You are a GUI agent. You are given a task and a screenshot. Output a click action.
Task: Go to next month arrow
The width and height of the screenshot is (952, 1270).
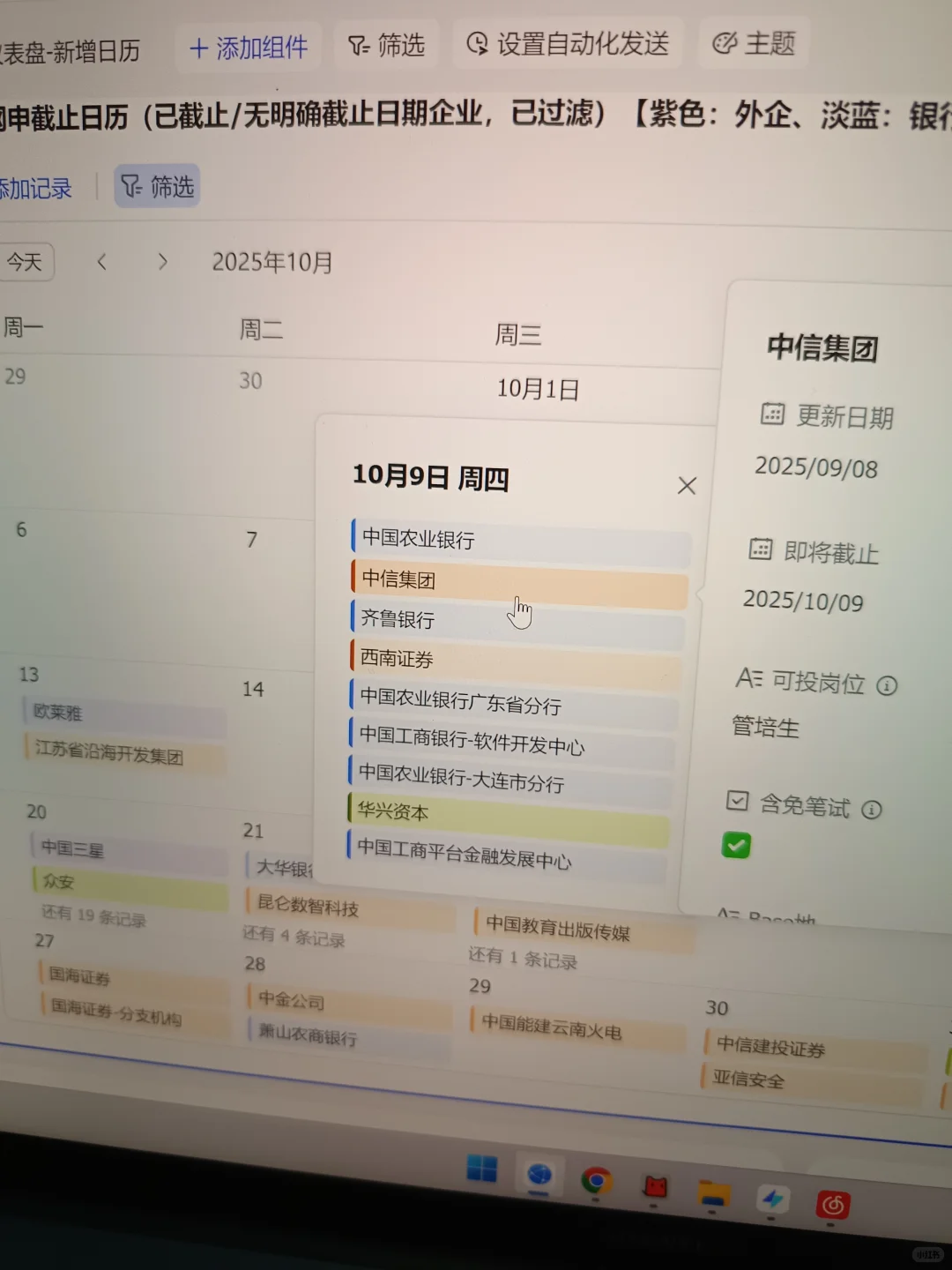coord(162,262)
